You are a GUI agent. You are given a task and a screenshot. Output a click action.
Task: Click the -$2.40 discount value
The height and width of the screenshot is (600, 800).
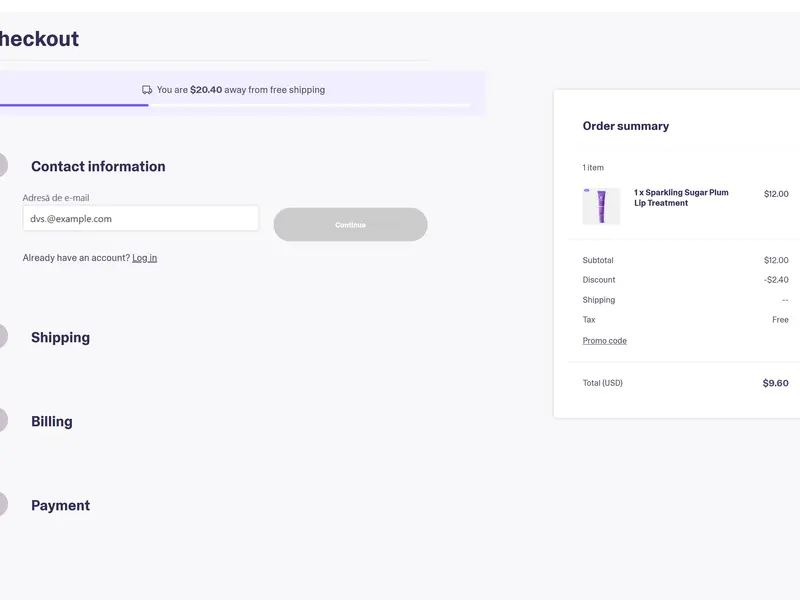pyautogui.click(x=776, y=280)
